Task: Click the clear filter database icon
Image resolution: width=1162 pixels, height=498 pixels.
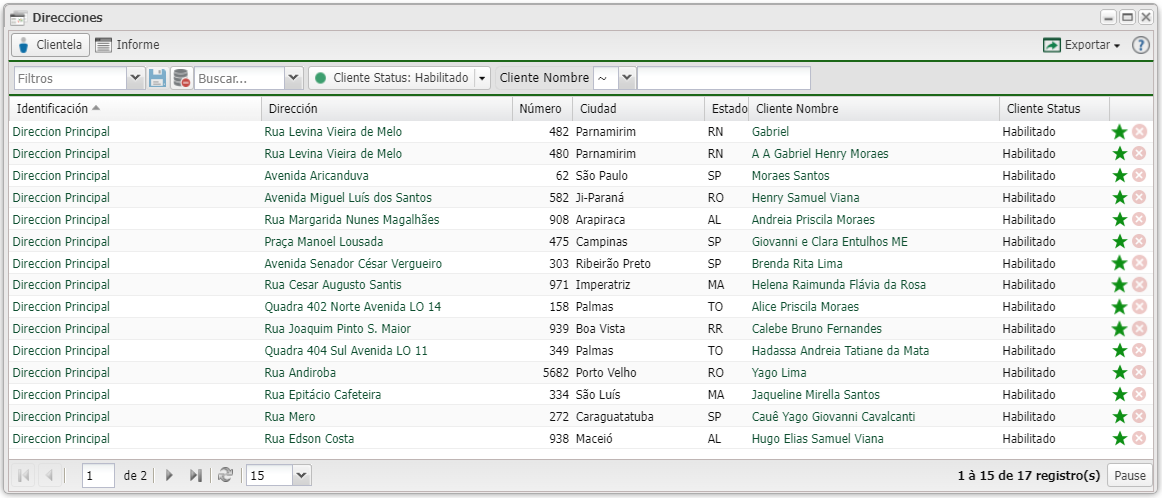Action: pyautogui.click(x=181, y=78)
